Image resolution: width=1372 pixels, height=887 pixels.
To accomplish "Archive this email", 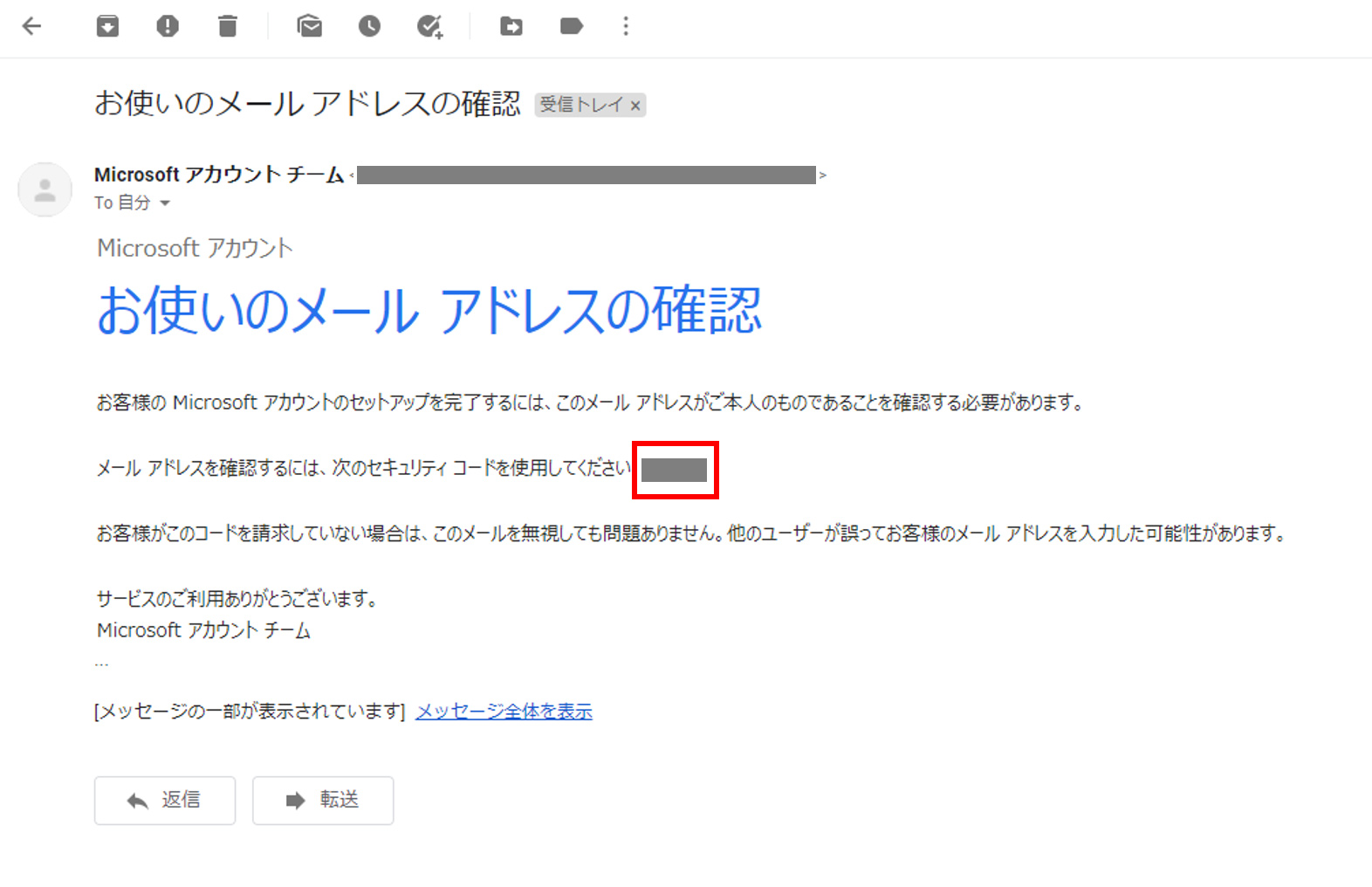I will click(x=107, y=26).
